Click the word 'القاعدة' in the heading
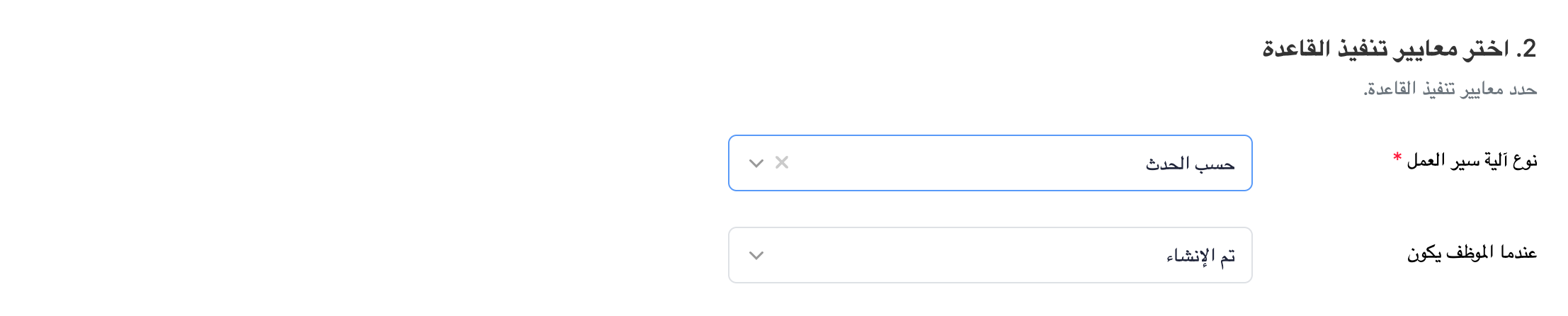Viewport: 1568px width, 316px height. pos(1296,50)
